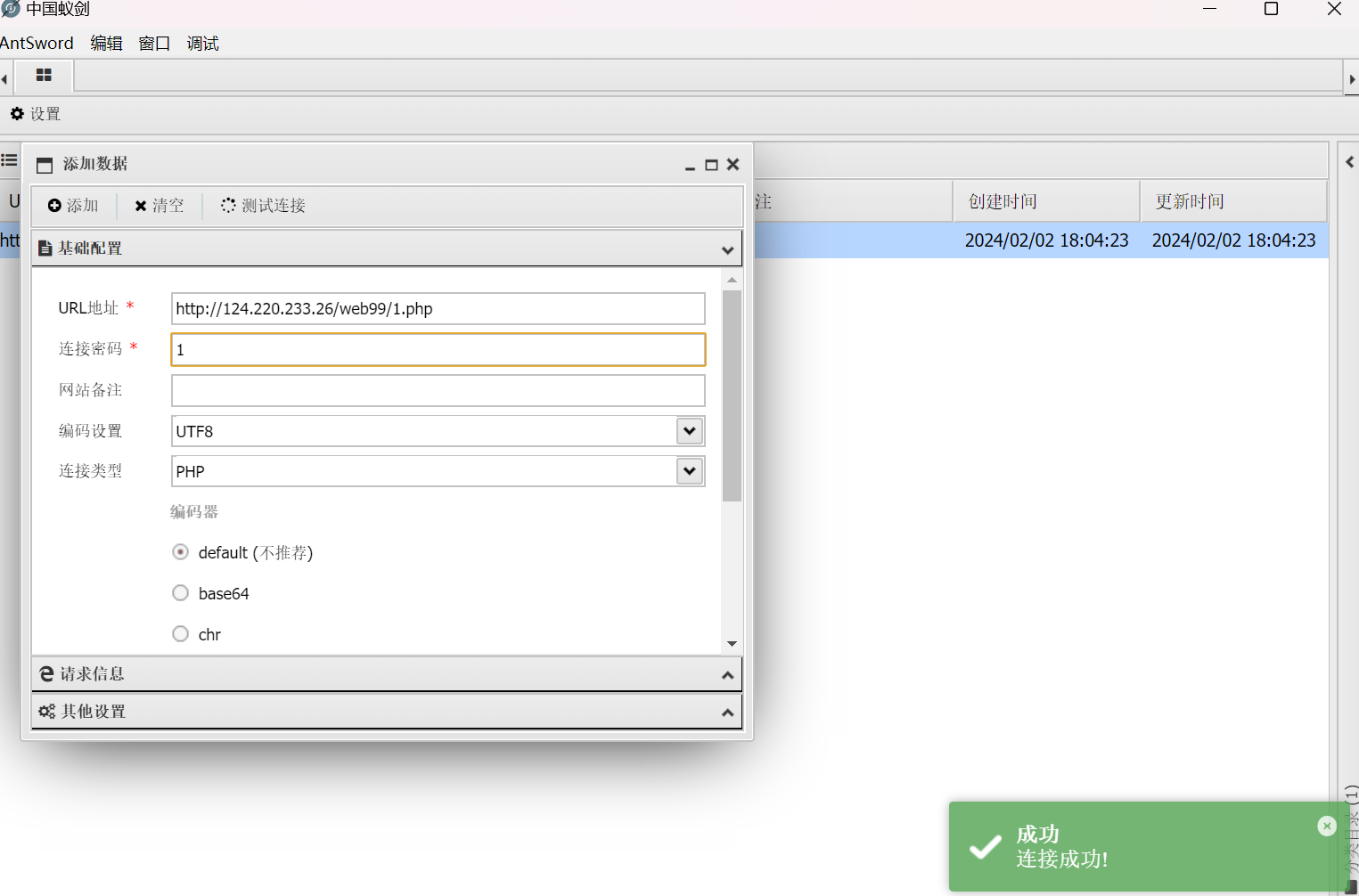This screenshot has width=1359, height=896.
Task: Click the dashboard grid icon in tab bar
Action: pos(44,77)
